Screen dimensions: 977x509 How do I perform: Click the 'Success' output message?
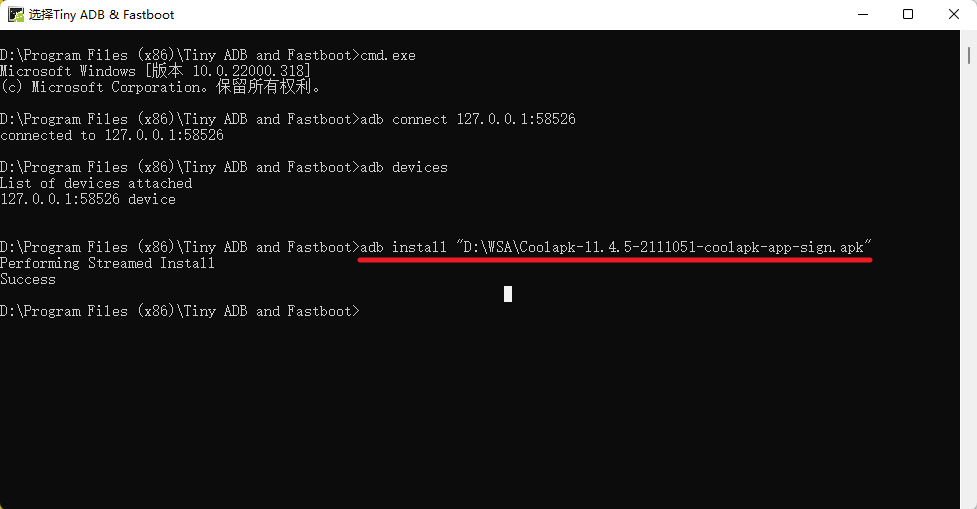coord(28,280)
